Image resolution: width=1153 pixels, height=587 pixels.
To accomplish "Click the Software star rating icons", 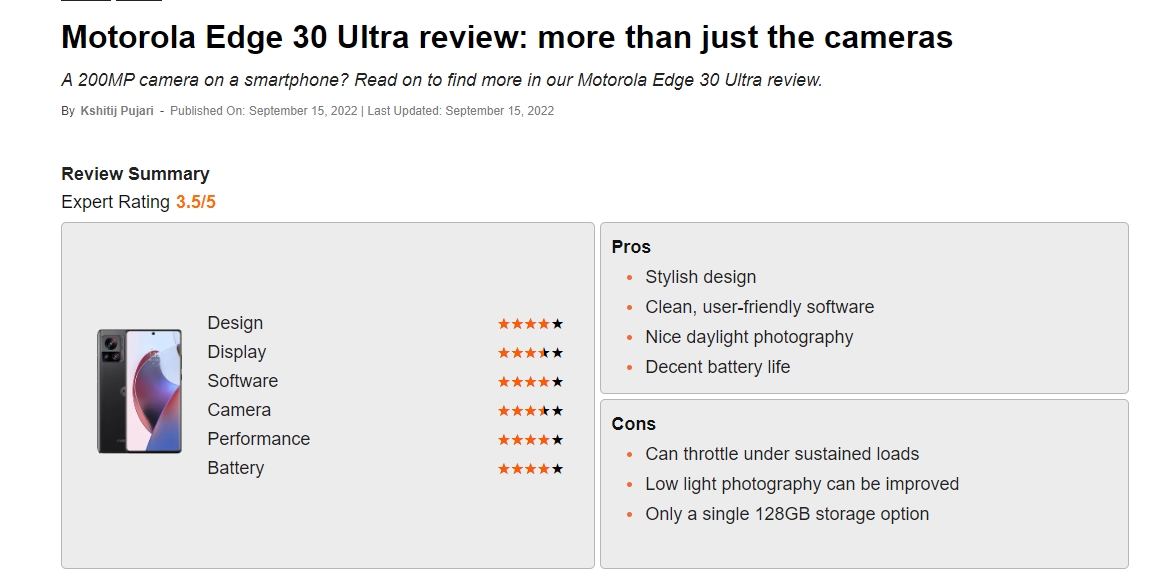I will [530, 382].
